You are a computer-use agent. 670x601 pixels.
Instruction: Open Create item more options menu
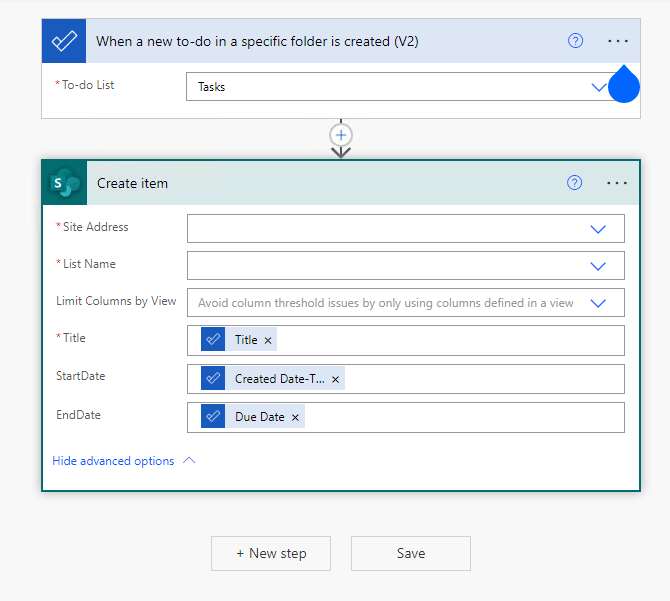click(x=617, y=183)
